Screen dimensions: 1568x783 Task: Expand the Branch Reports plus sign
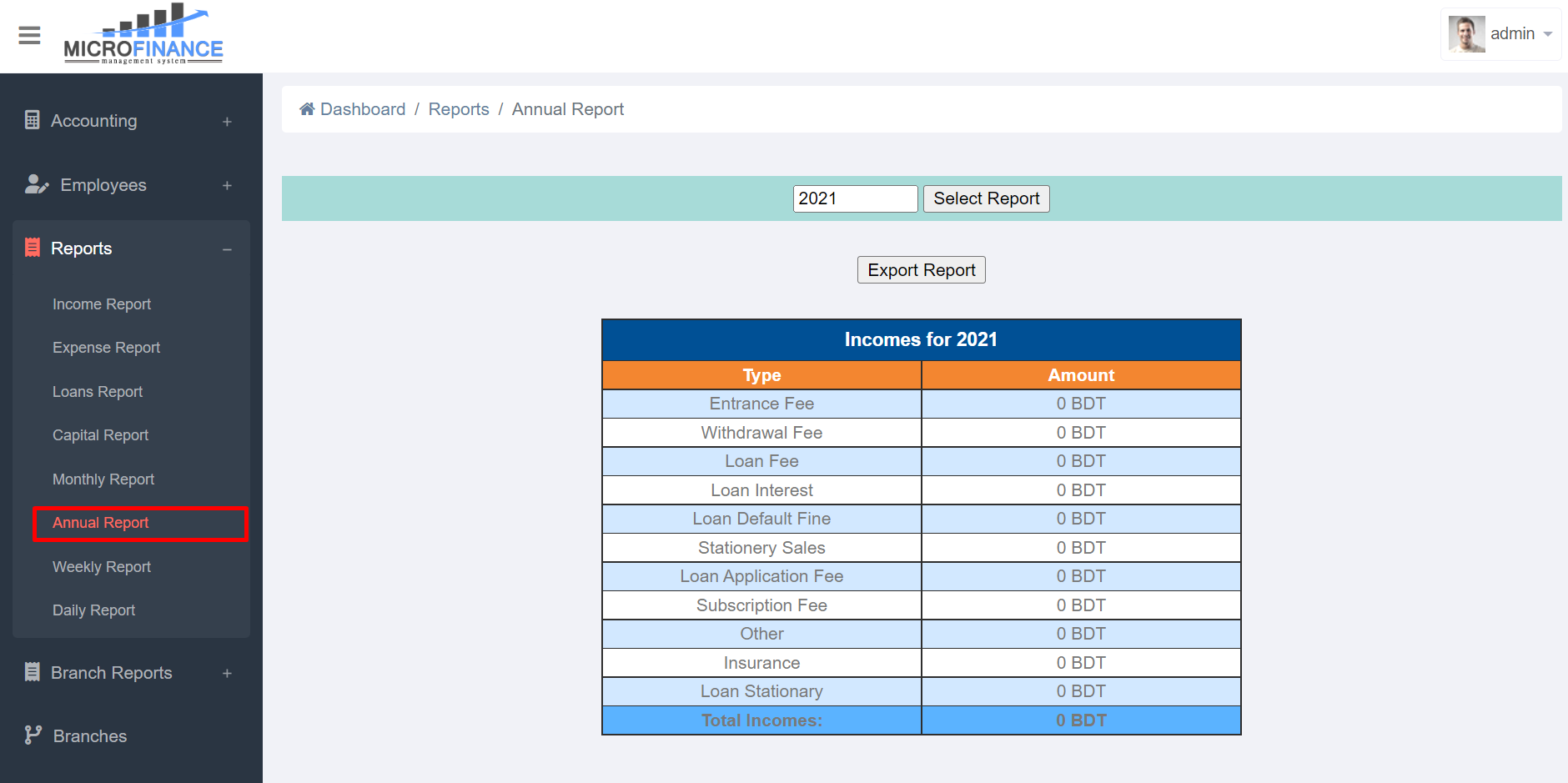point(227,674)
